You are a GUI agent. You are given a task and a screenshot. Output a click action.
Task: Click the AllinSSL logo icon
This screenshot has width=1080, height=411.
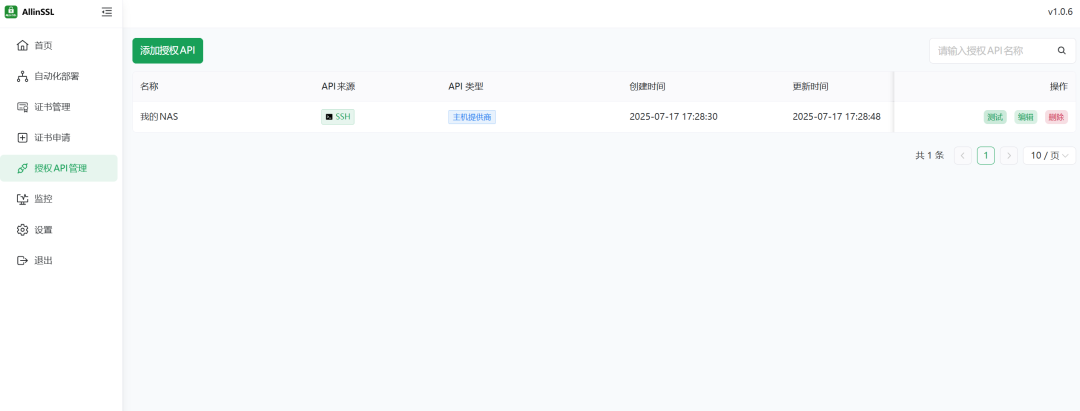pyautogui.click(x=10, y=12)
